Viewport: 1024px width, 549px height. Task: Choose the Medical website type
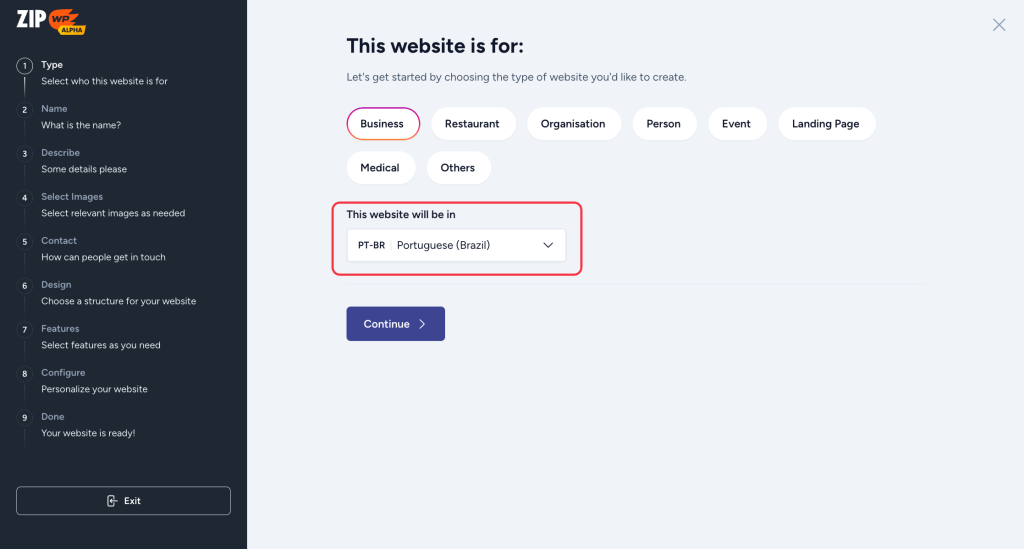[x=380, y=168]
